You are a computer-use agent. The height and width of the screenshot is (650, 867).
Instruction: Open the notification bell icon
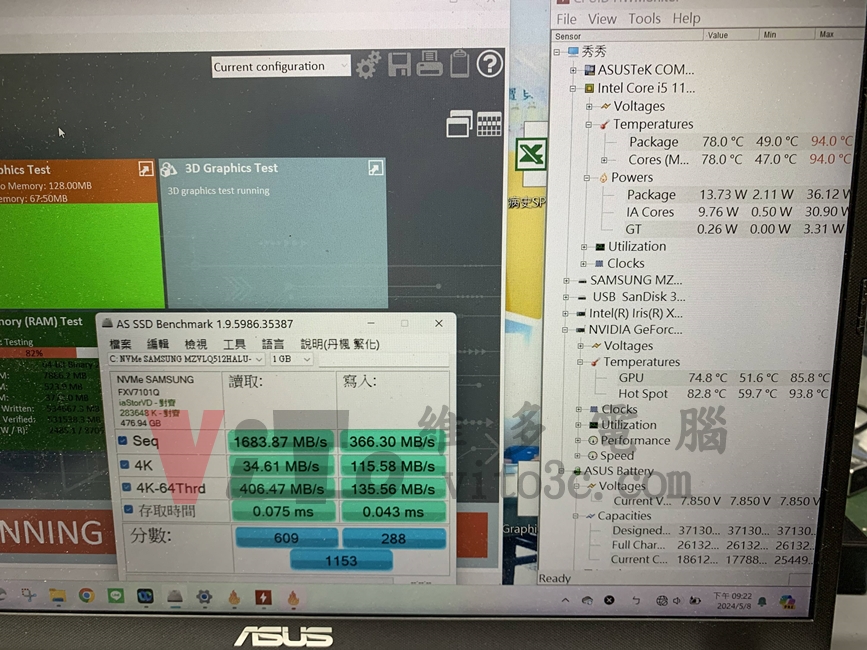click(762, 601)
